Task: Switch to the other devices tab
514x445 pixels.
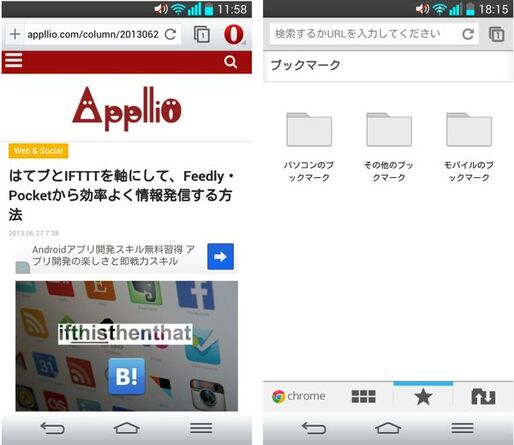Action: click(483, 397)
